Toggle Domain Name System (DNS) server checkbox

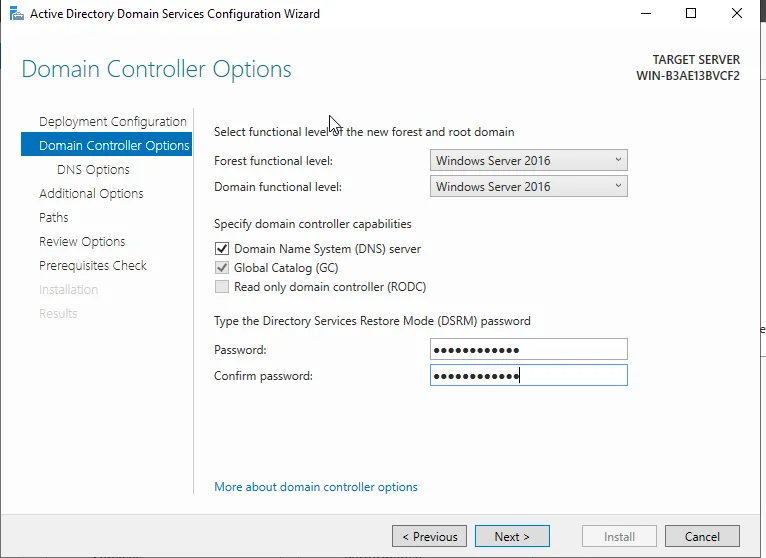(222, 249)
